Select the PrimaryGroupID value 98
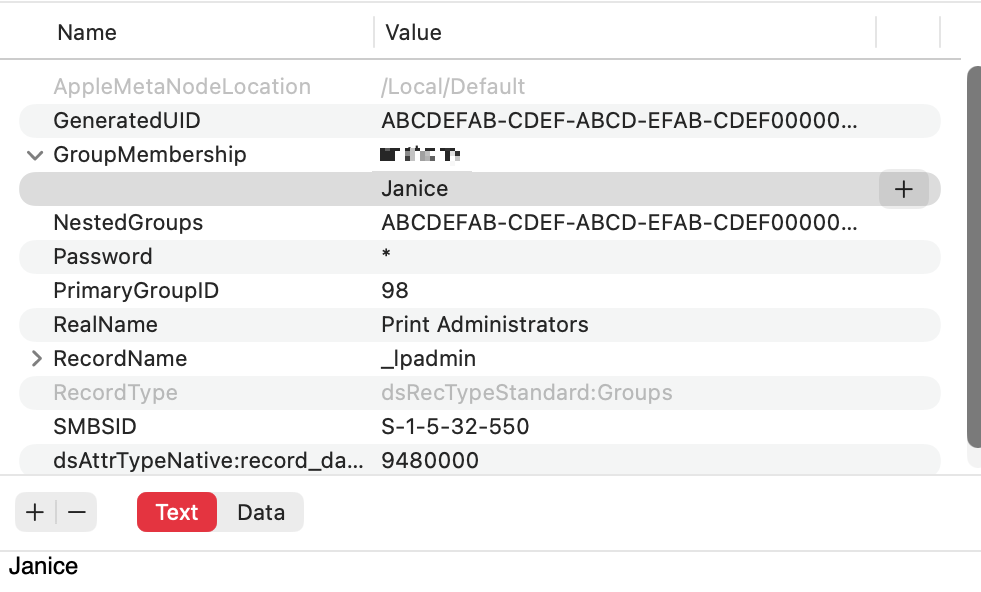Screen dimensions: 981x592 coord(395,291)
